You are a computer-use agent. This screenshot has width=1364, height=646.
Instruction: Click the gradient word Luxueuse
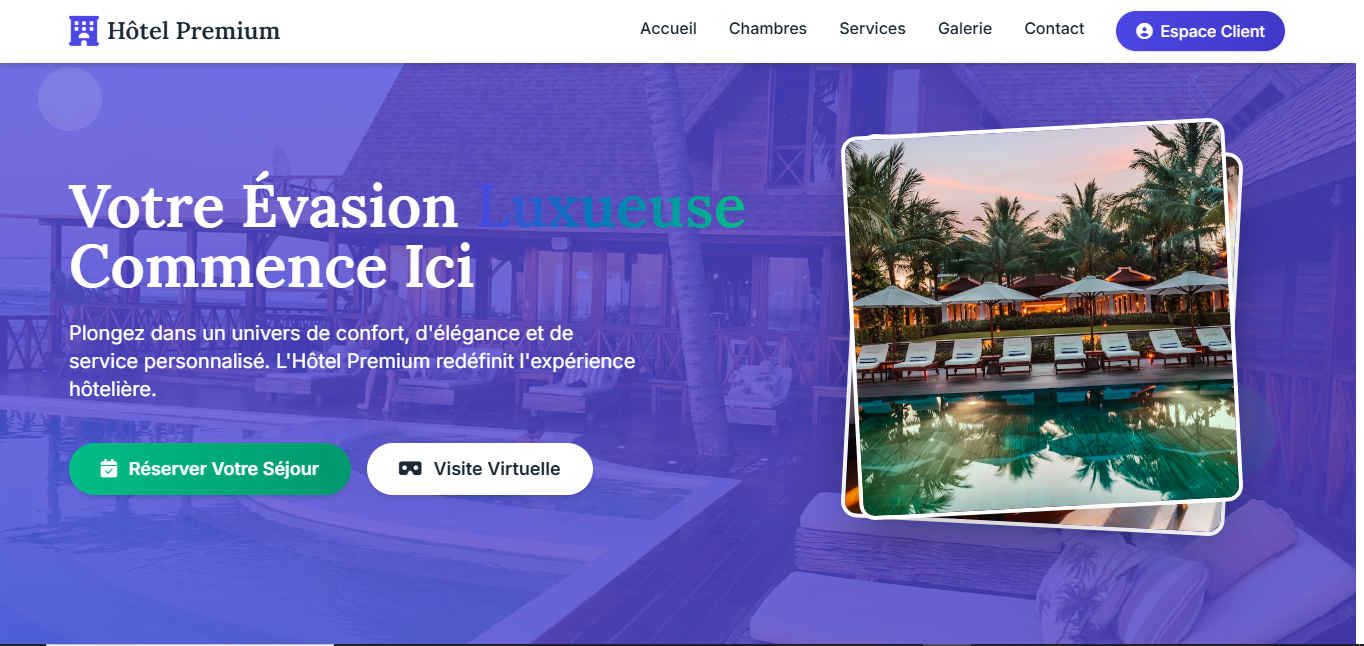click(x=611, y=207)
